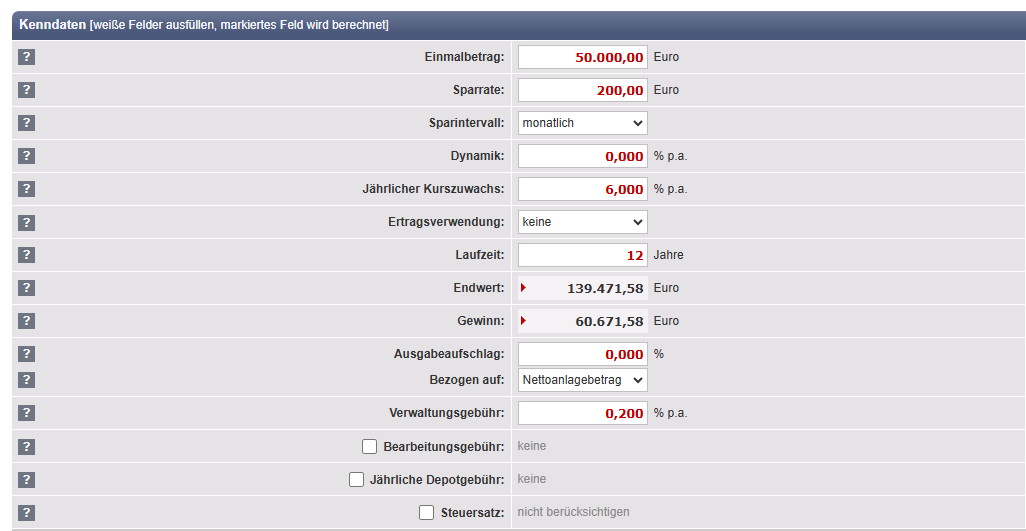Select the red arrow marker beside Gewinn
The width and height of the screenshot is (1026, 531).
pos(523,321)
